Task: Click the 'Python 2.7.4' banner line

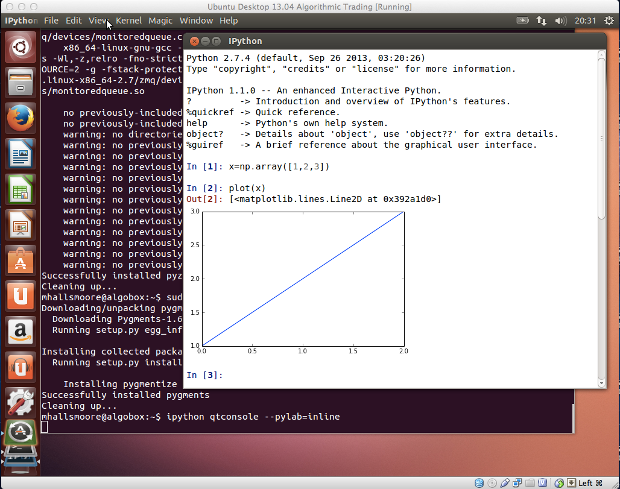Action: 306,58
